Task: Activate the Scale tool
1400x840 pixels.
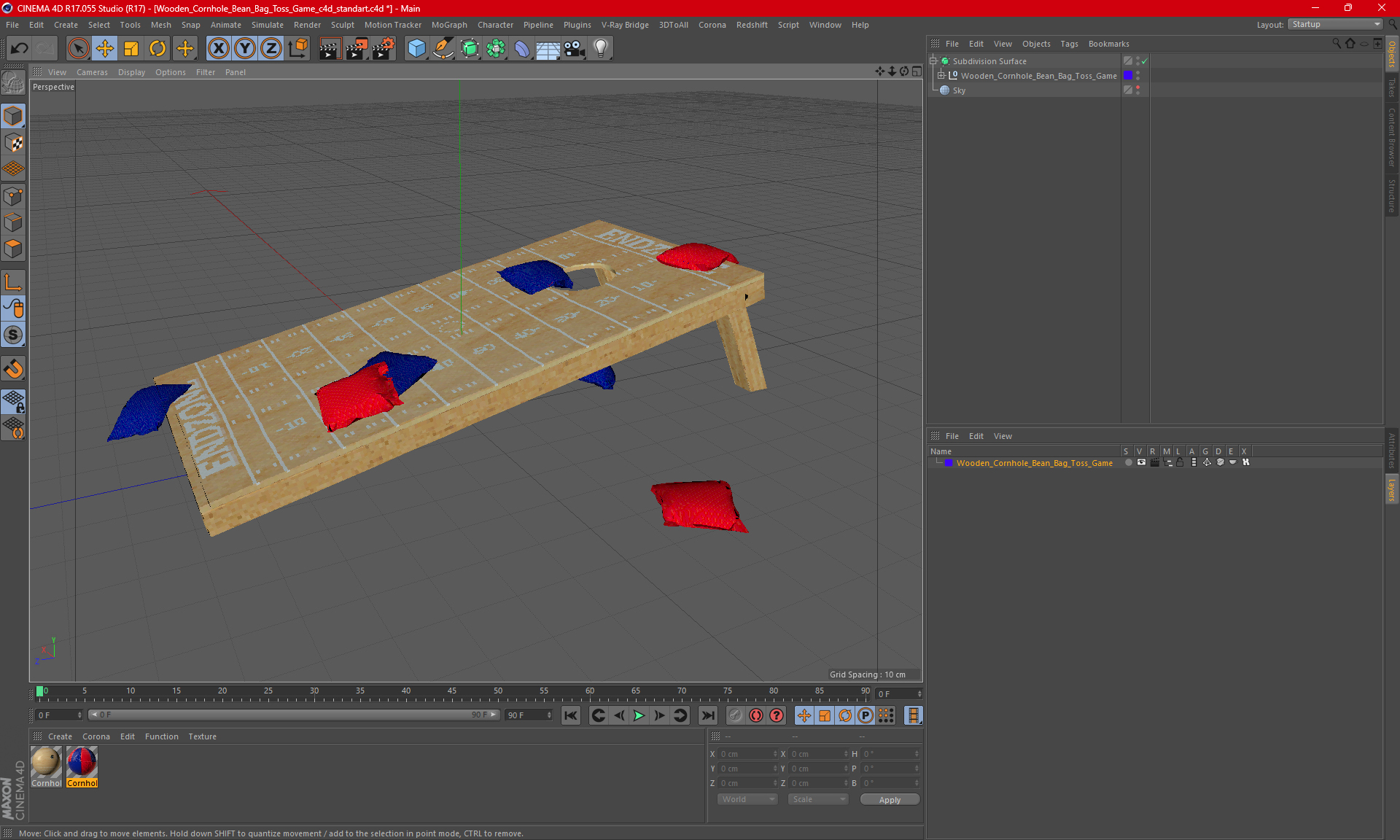Action: tap(131, 49)
